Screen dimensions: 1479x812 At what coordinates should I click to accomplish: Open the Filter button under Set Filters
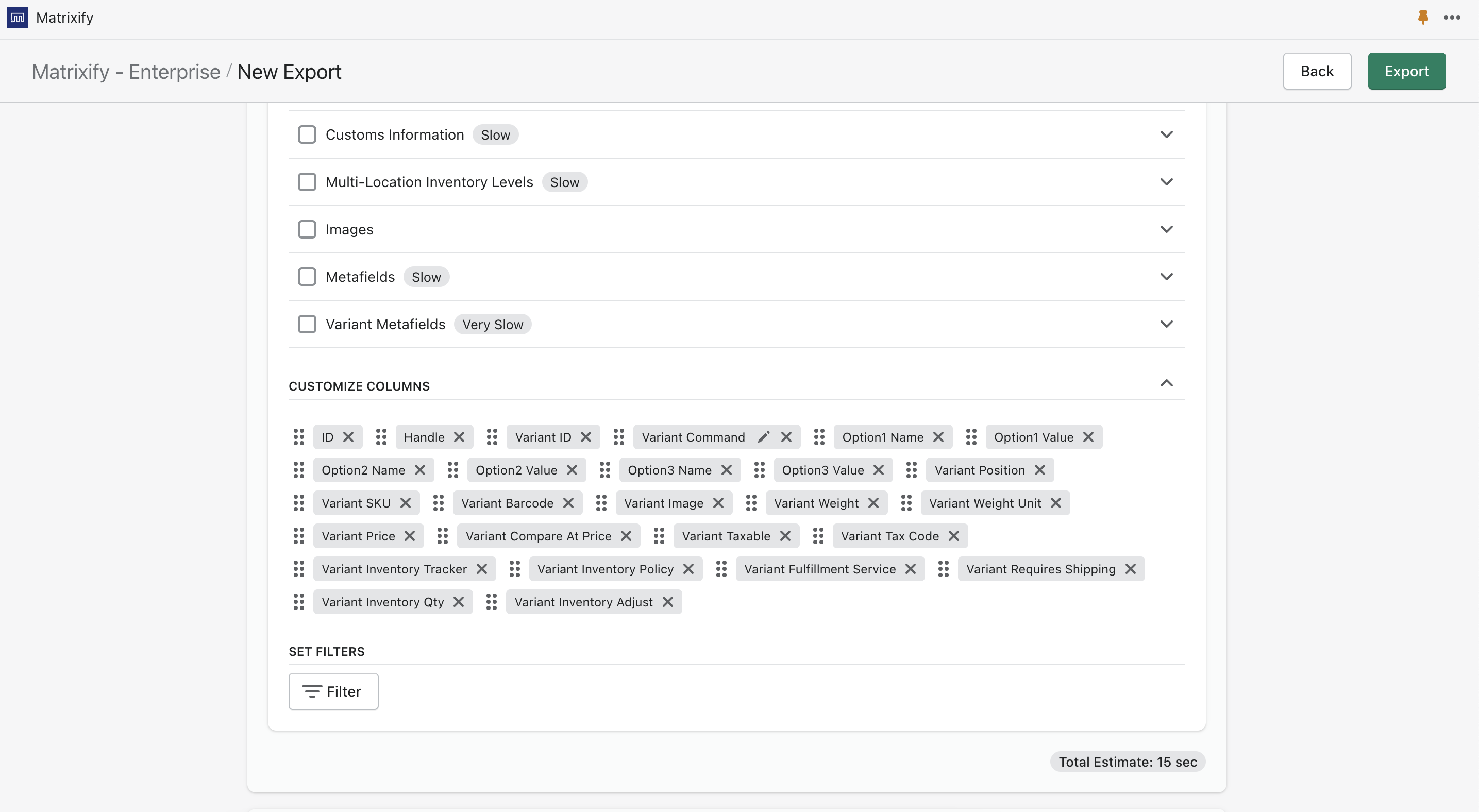click(x=333, y=691)
